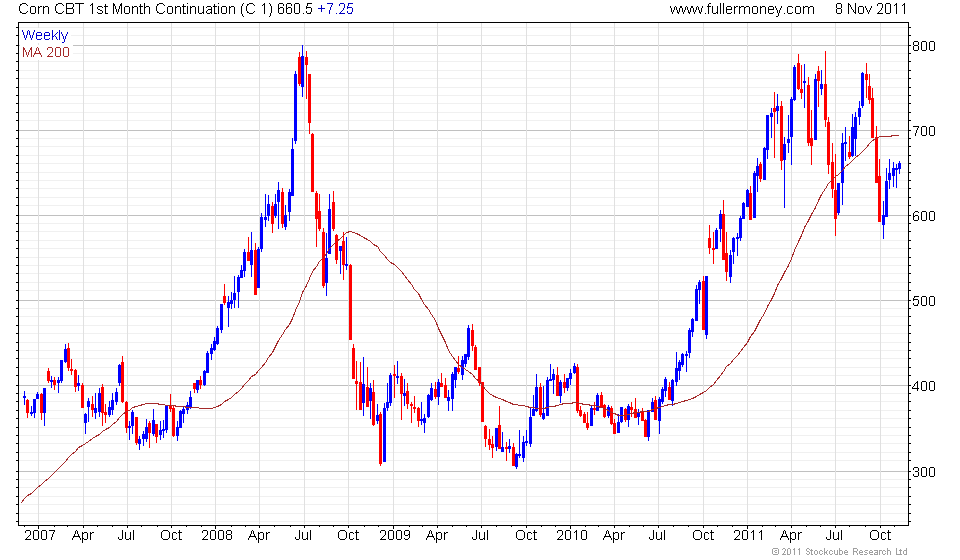Click the last price '660.5' in the title
This screenshot has height=560, width=960.
pos(295,9)
